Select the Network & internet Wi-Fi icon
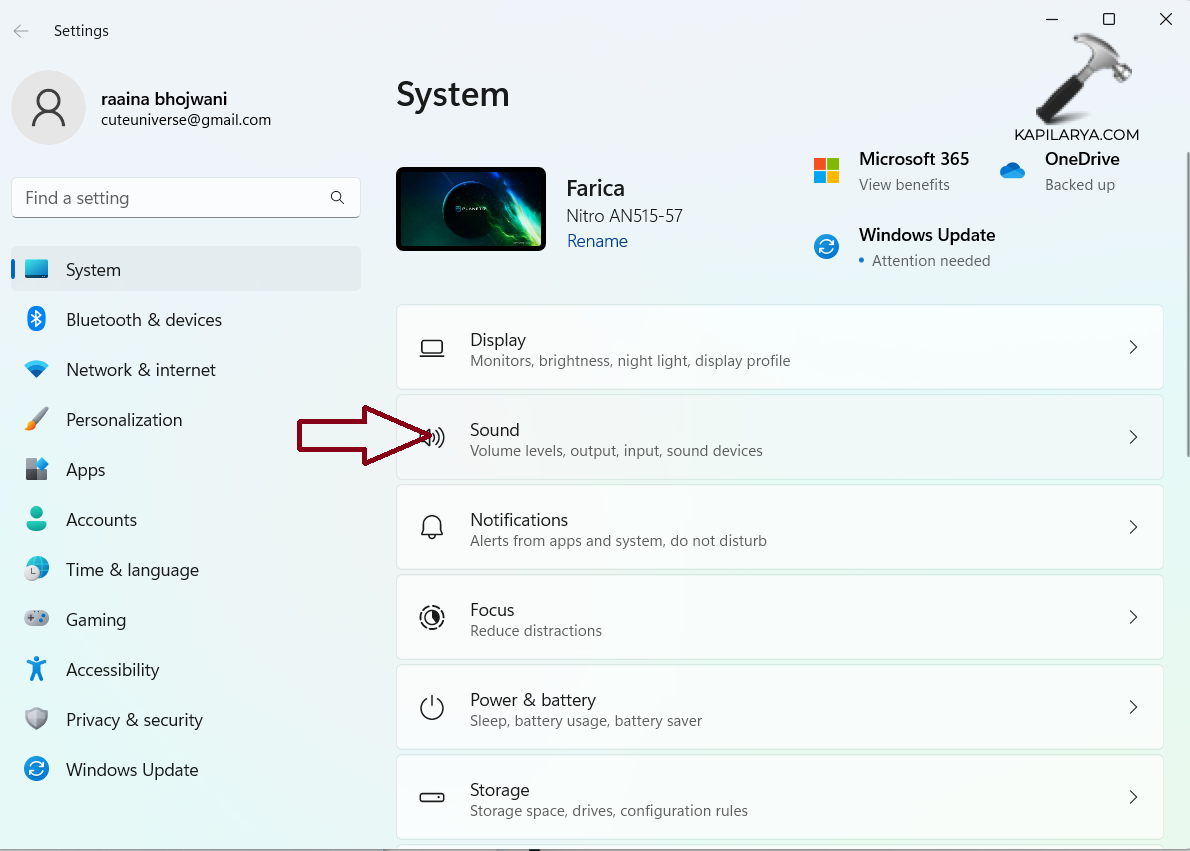 (37, 370)
